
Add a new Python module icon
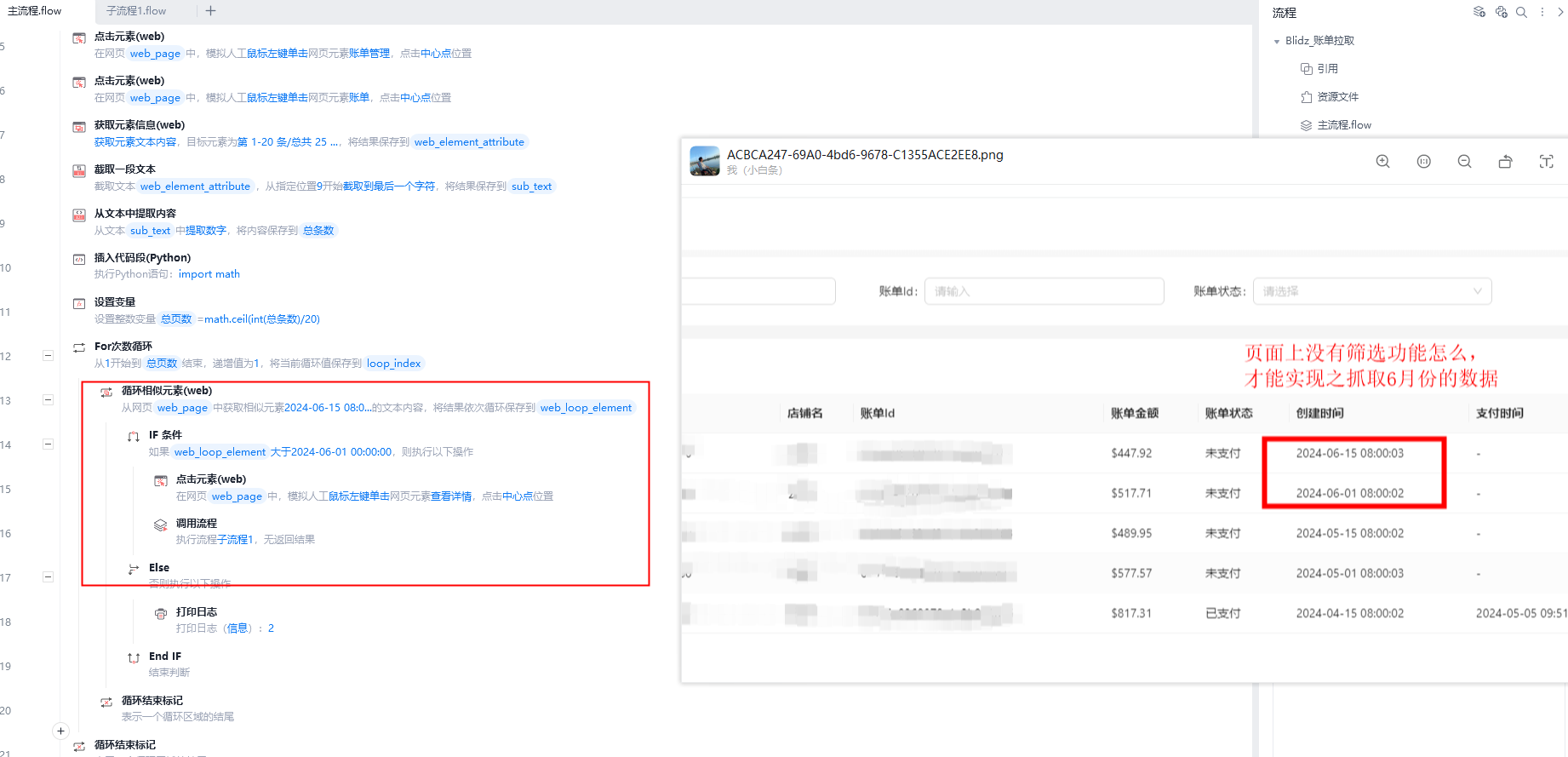tap(1501, 12)
